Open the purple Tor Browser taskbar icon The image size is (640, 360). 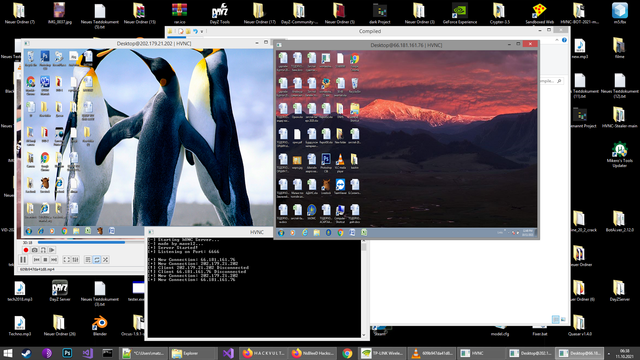47,353
